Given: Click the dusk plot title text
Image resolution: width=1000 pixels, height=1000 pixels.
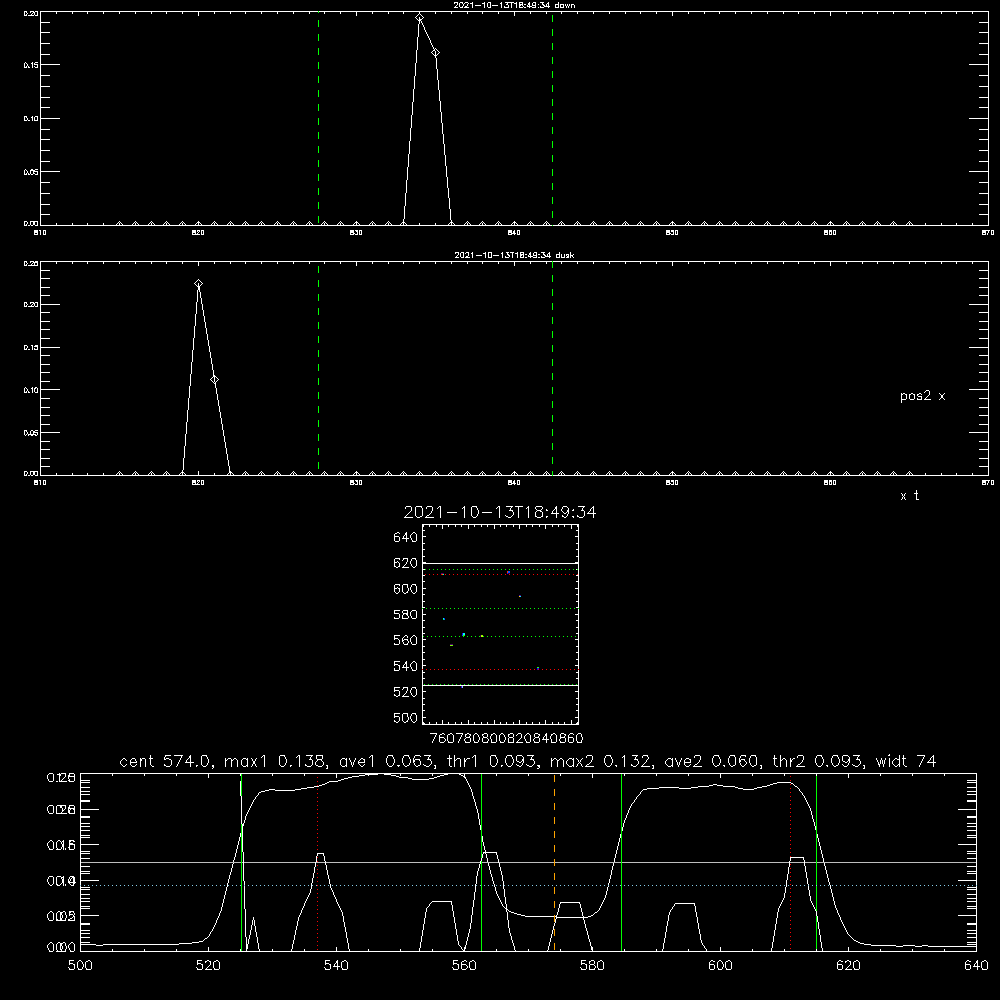Looking at the screenshot, I should pyautogui.click(x=514, y=255).
